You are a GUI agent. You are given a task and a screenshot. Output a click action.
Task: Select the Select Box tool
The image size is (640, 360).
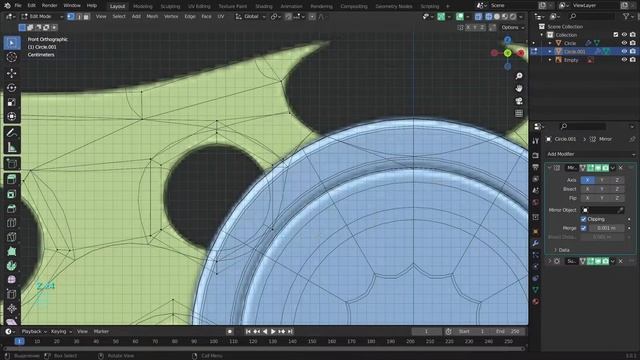[12, 43]
